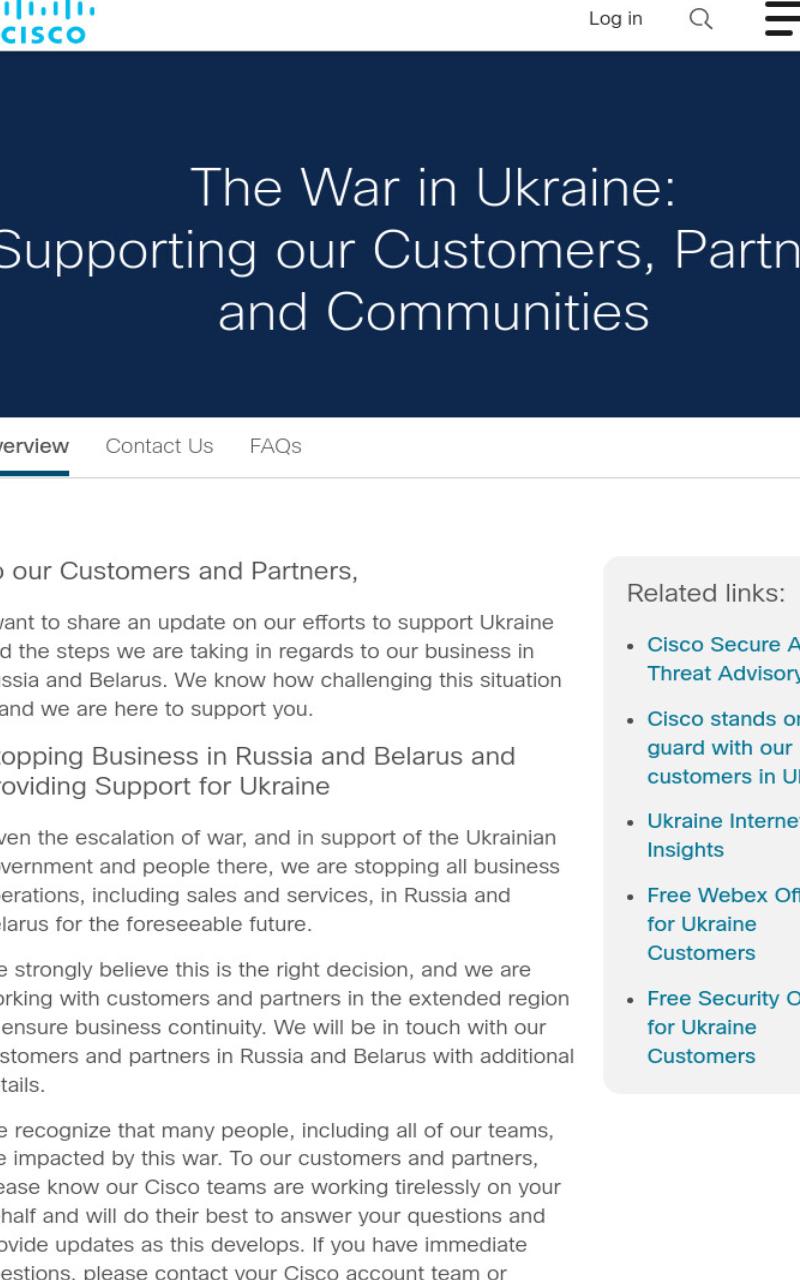The height and width of the screenshot is (1280, 800).
Task: Click the paragraph about sharing an update
Action: point(280,666)
